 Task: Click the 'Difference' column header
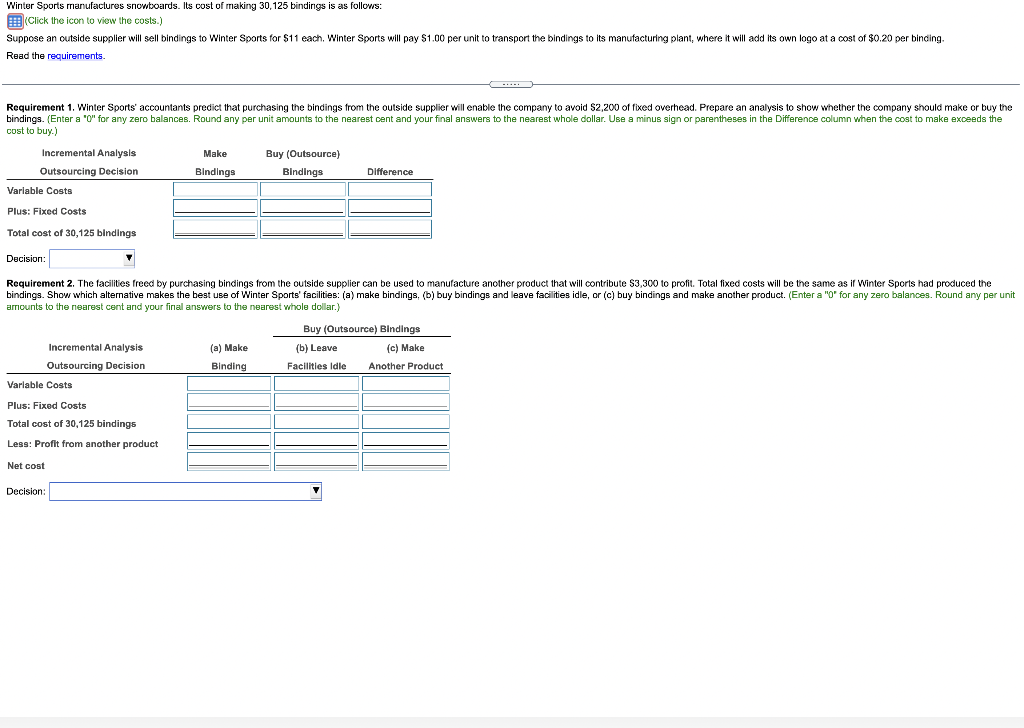[x=390, y=172]
